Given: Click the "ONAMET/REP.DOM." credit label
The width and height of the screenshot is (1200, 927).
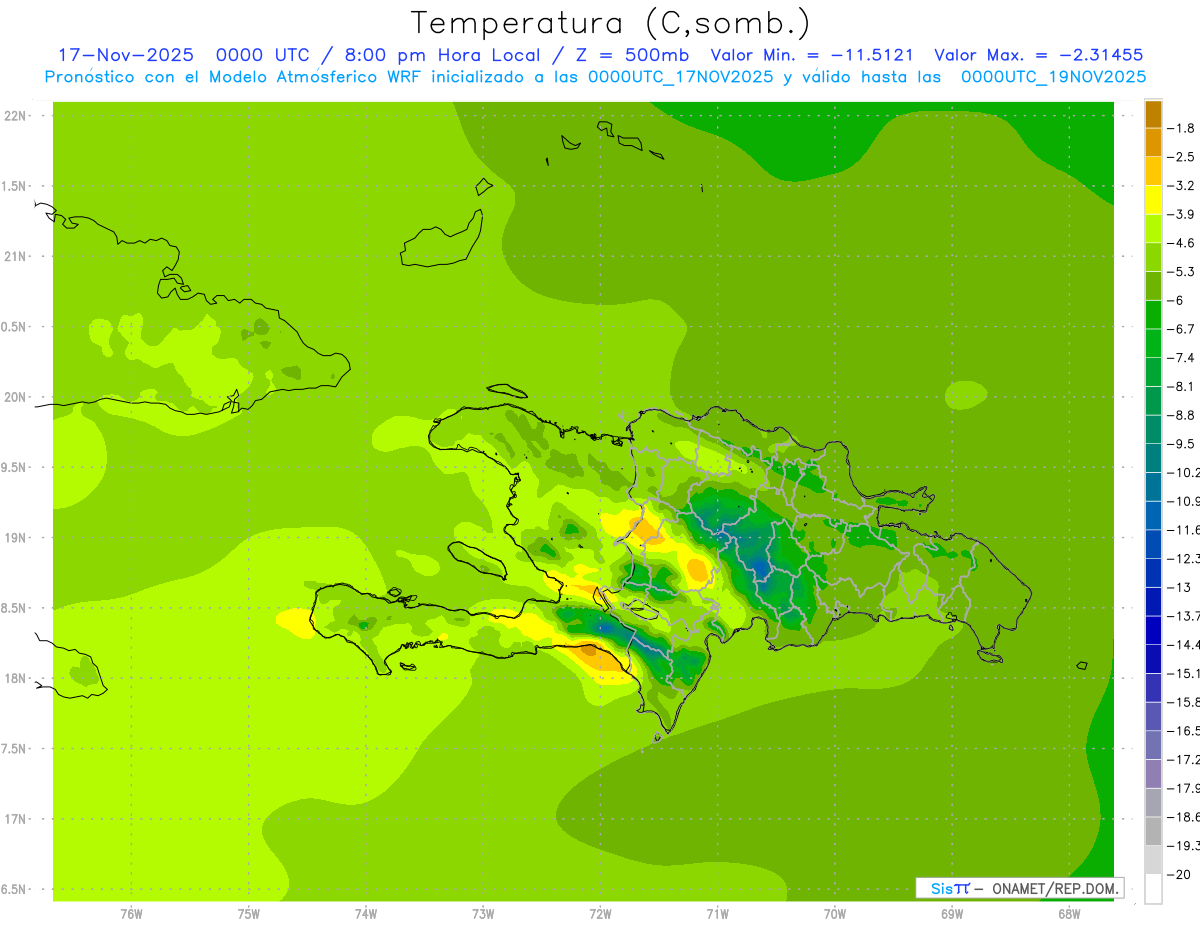Looking at the screenshot, I should (x=1057, y=888).
